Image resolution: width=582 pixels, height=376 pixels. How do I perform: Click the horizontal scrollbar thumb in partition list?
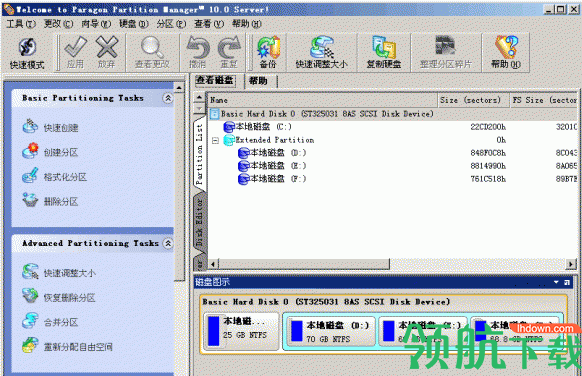[304, 264]
